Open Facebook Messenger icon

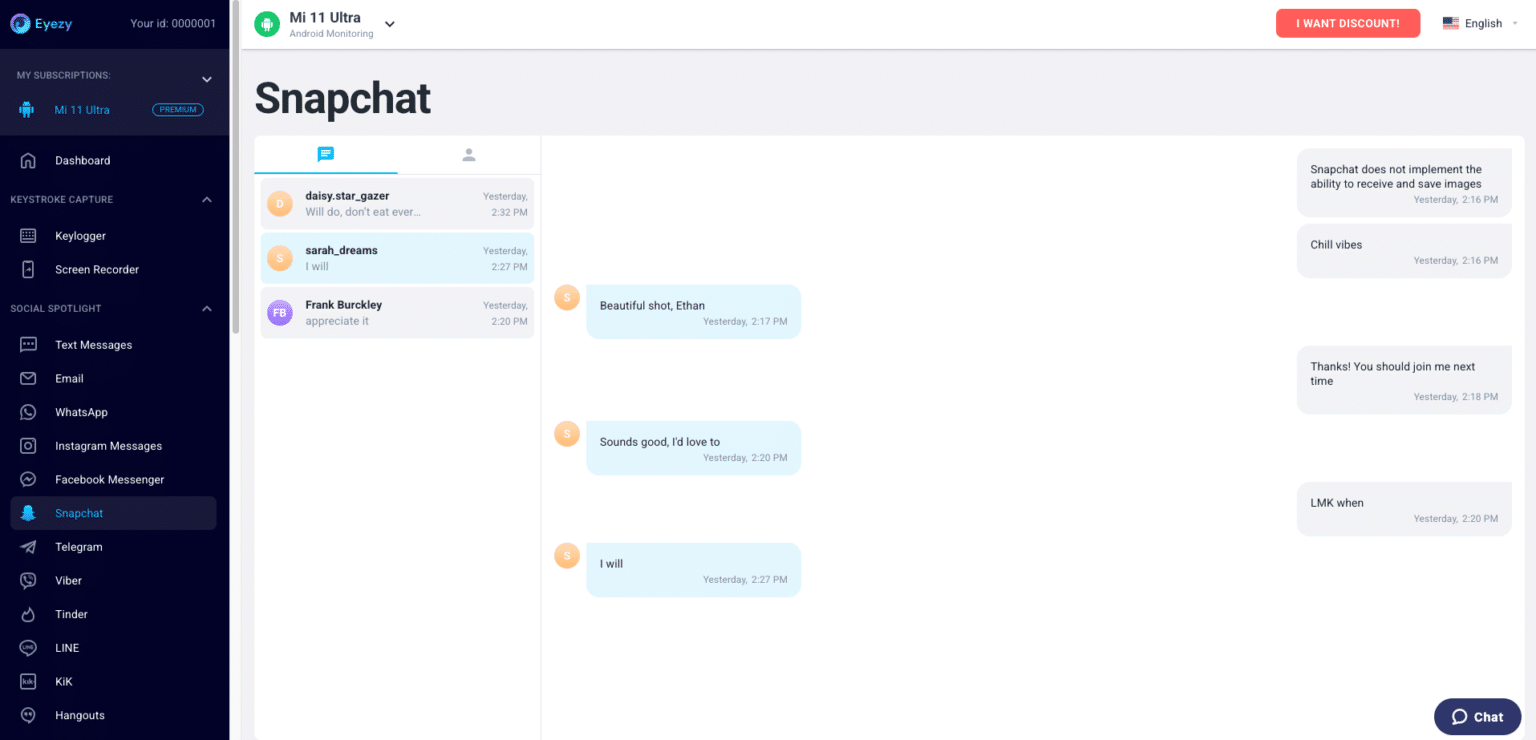(28, 480)
